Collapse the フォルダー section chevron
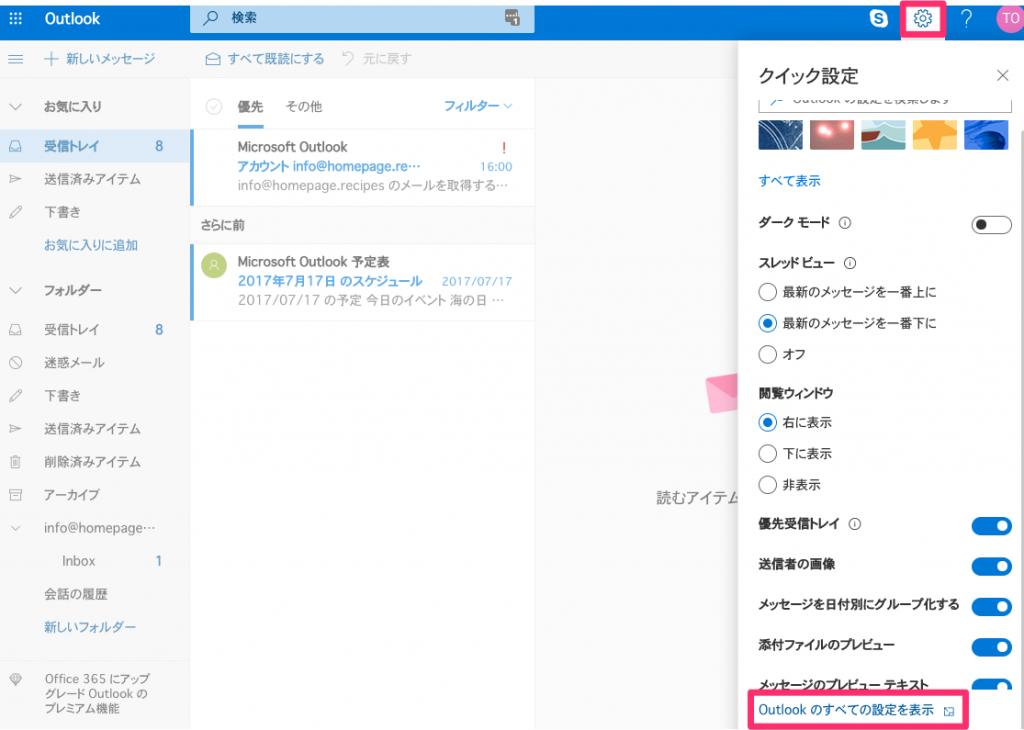The height and width of the screenshot is (730, 1024). click(x=16, y=291)
